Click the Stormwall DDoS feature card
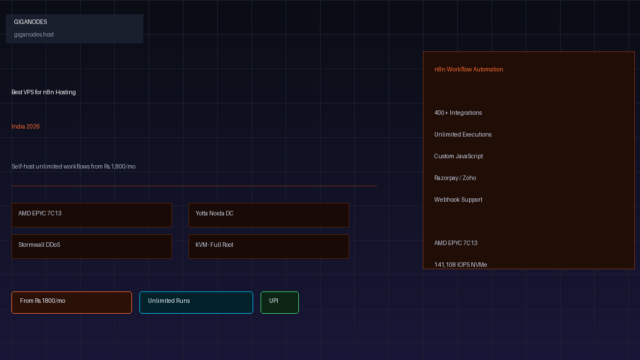The image size is (640, 360). [91, 247]
